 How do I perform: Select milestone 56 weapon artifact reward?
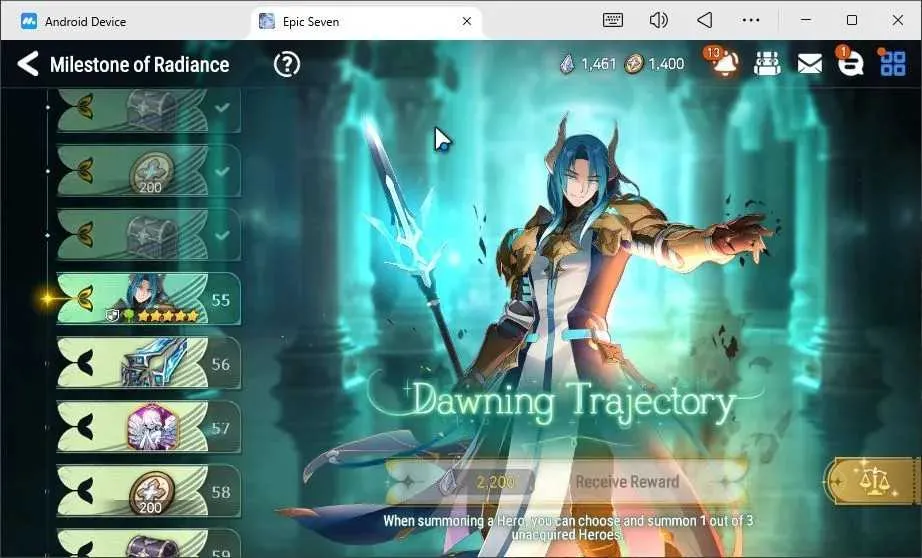pyautogui.click(x=149, y=363)
